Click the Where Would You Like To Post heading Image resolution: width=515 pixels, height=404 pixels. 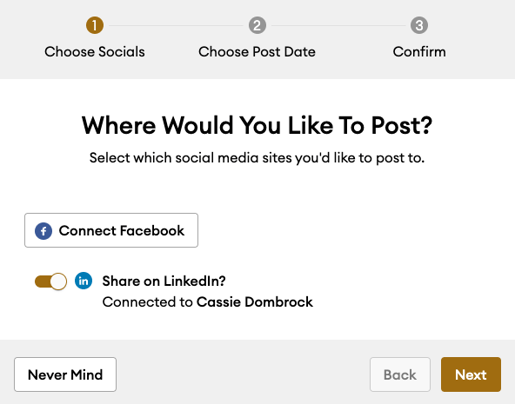(x=257, y=126)
